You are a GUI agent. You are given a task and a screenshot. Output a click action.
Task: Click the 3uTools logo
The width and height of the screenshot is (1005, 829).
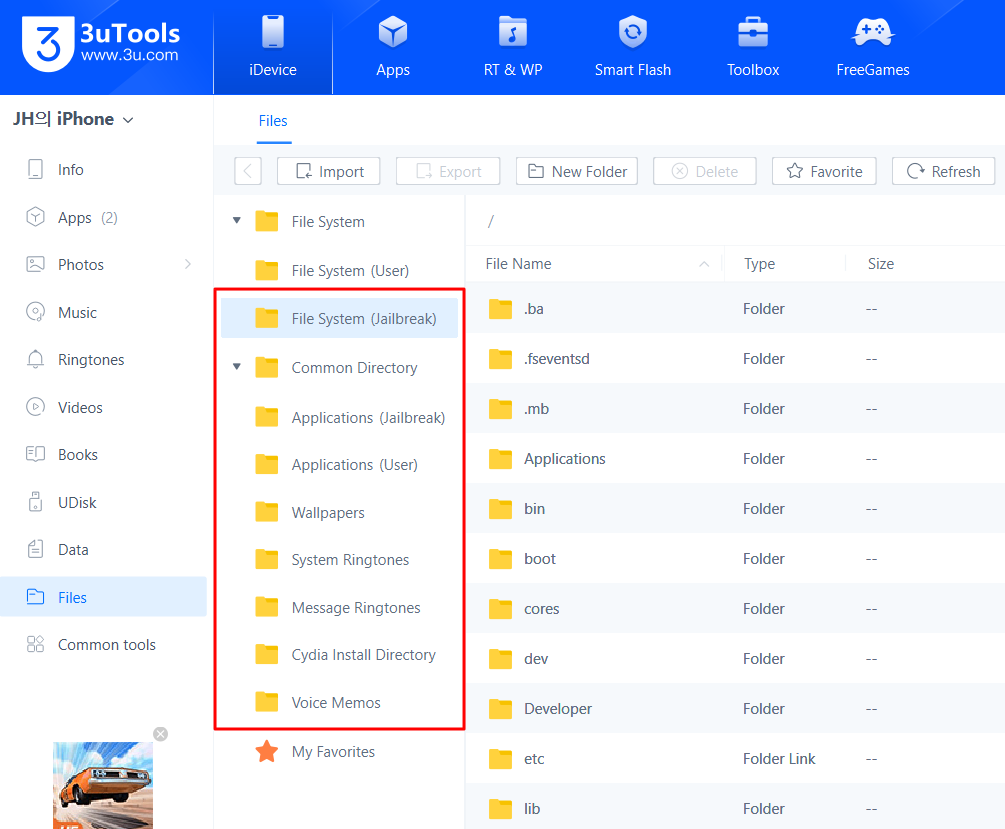pos(101,44)
